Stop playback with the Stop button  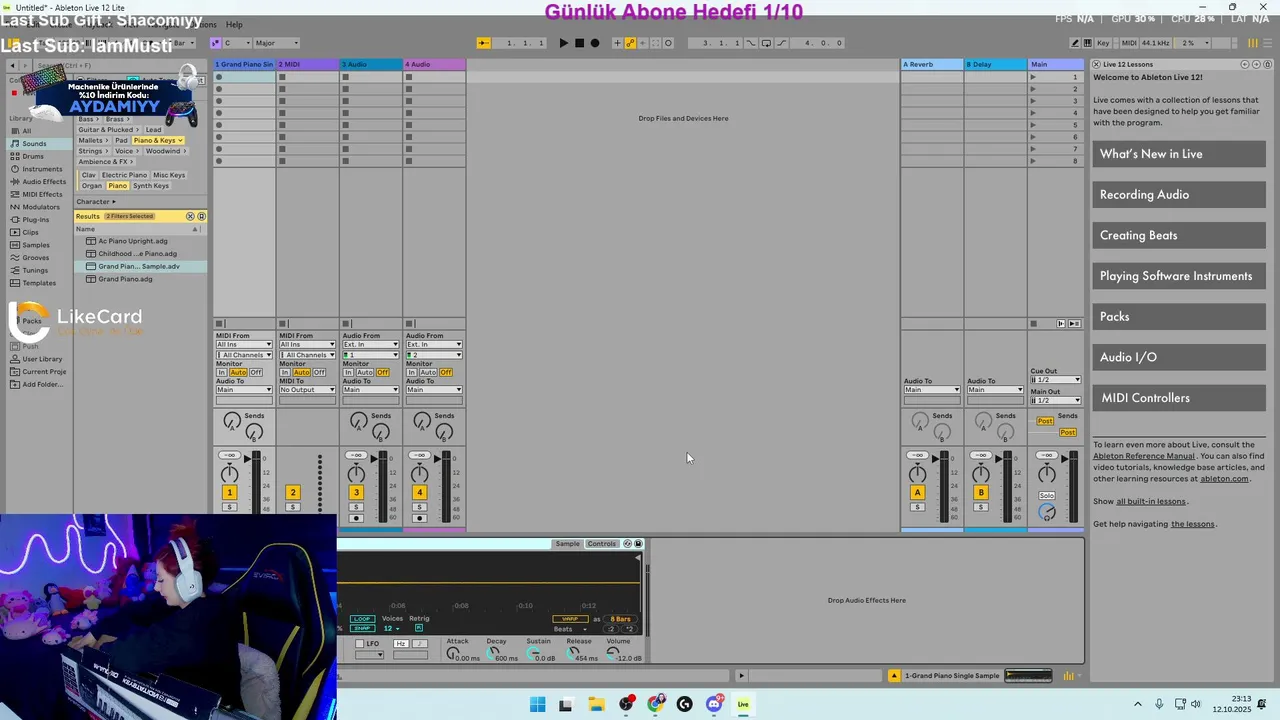[x=580, y=43]
